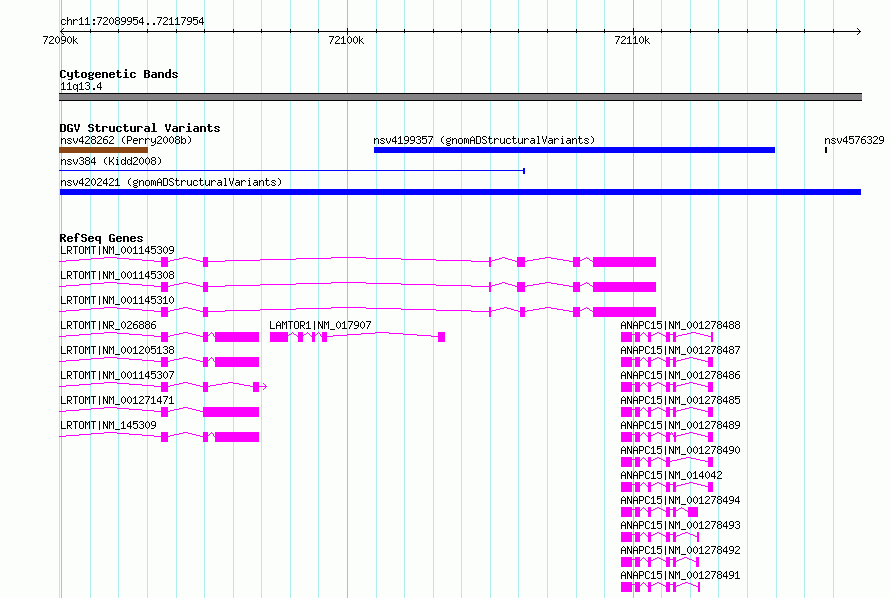
Task: Select transcript label ANAPC15|NM_001278488
Action: tap(680, 325)
